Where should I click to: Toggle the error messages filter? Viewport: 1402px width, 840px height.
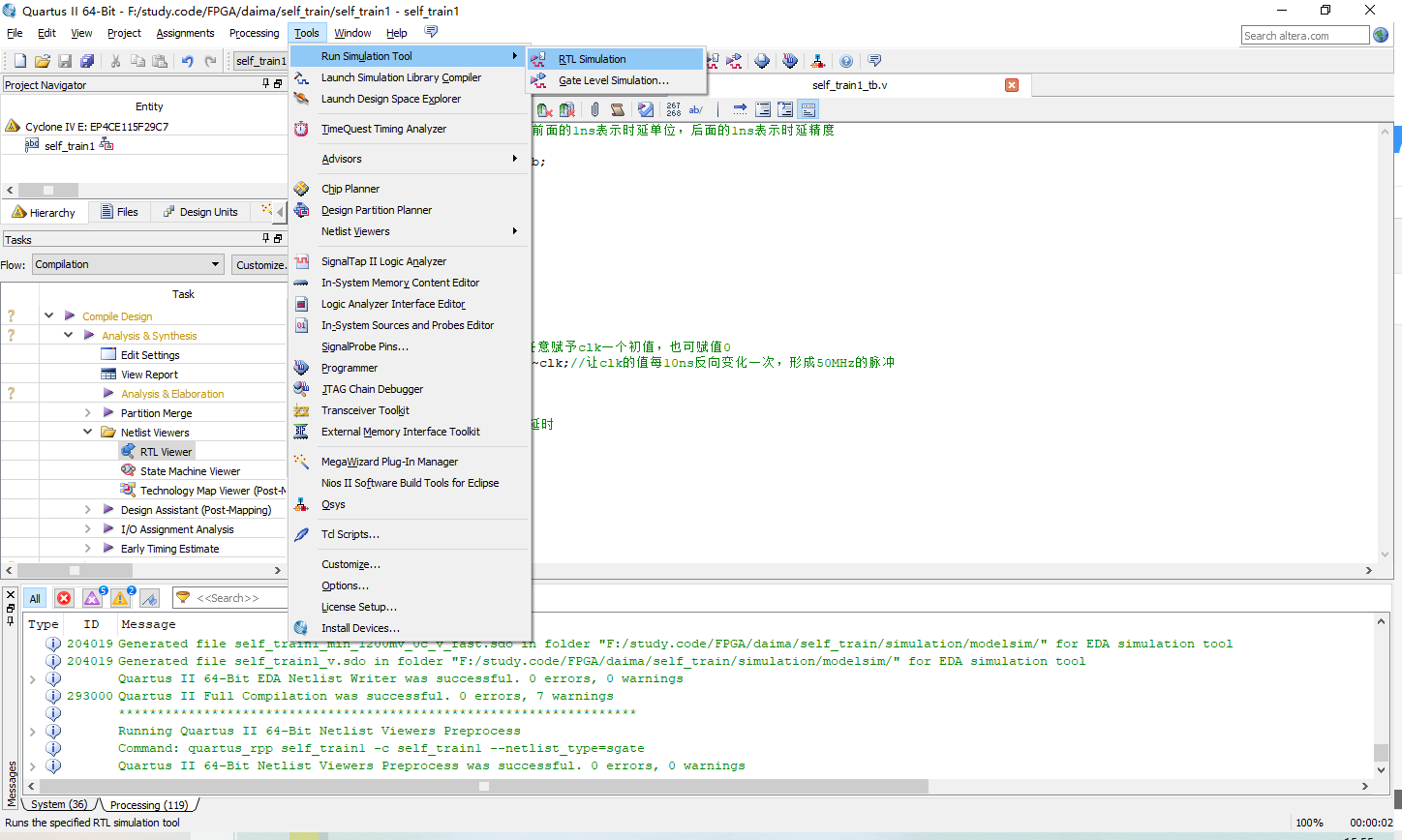tap(64, 598)
